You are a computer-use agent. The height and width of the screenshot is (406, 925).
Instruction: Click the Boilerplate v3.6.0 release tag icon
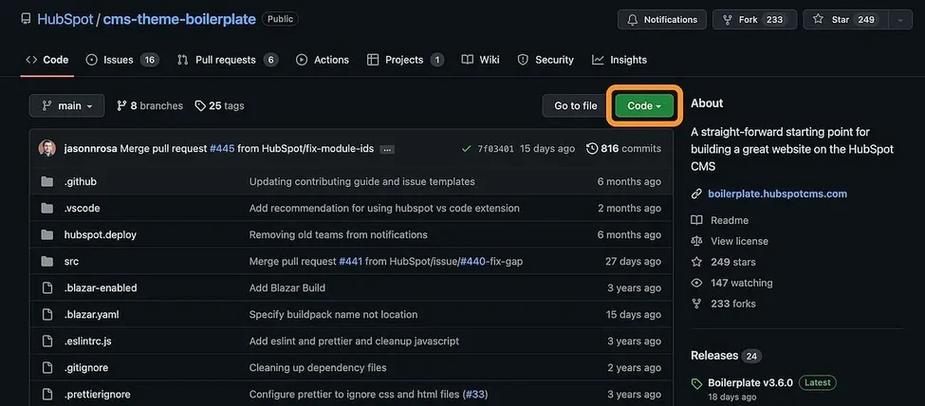(697, 384)
